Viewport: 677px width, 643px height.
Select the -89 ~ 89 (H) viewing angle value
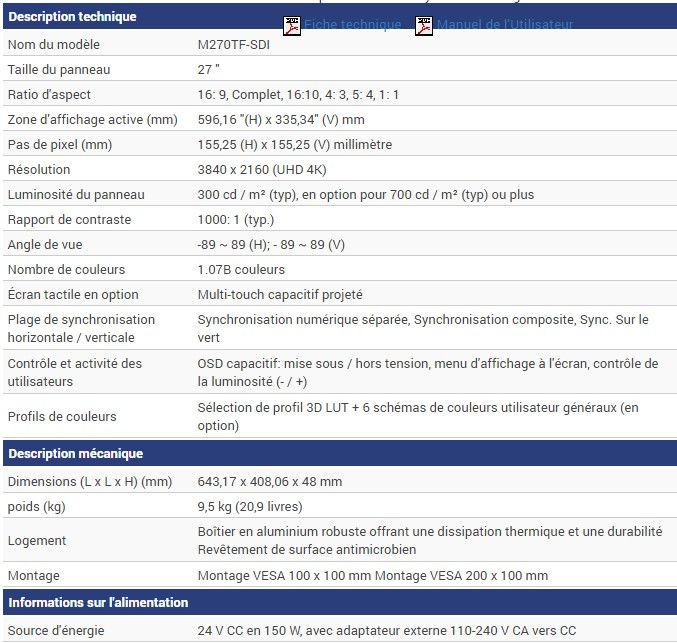[271, 245]
